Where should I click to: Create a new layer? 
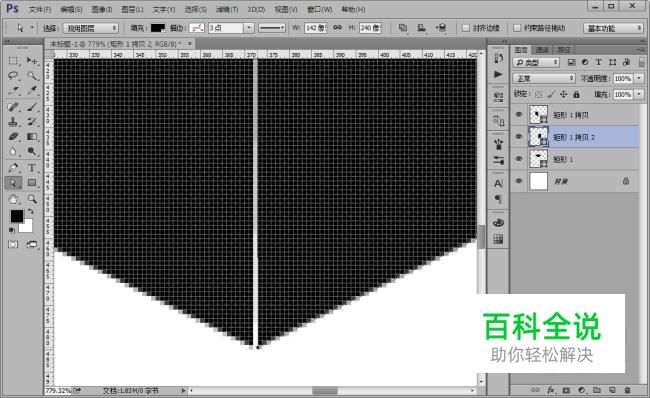612,390
